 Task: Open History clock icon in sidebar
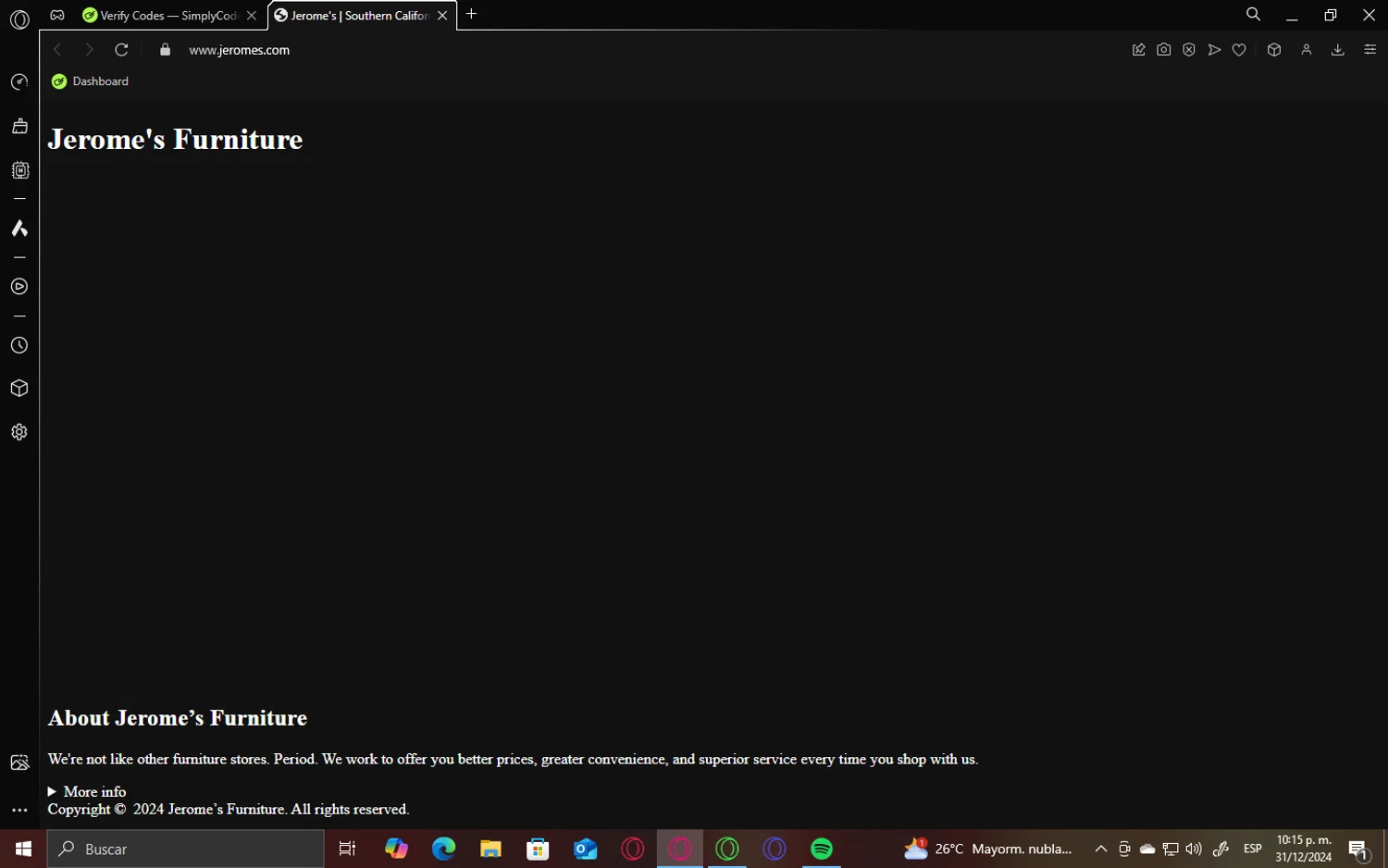(x=19, y=345)
